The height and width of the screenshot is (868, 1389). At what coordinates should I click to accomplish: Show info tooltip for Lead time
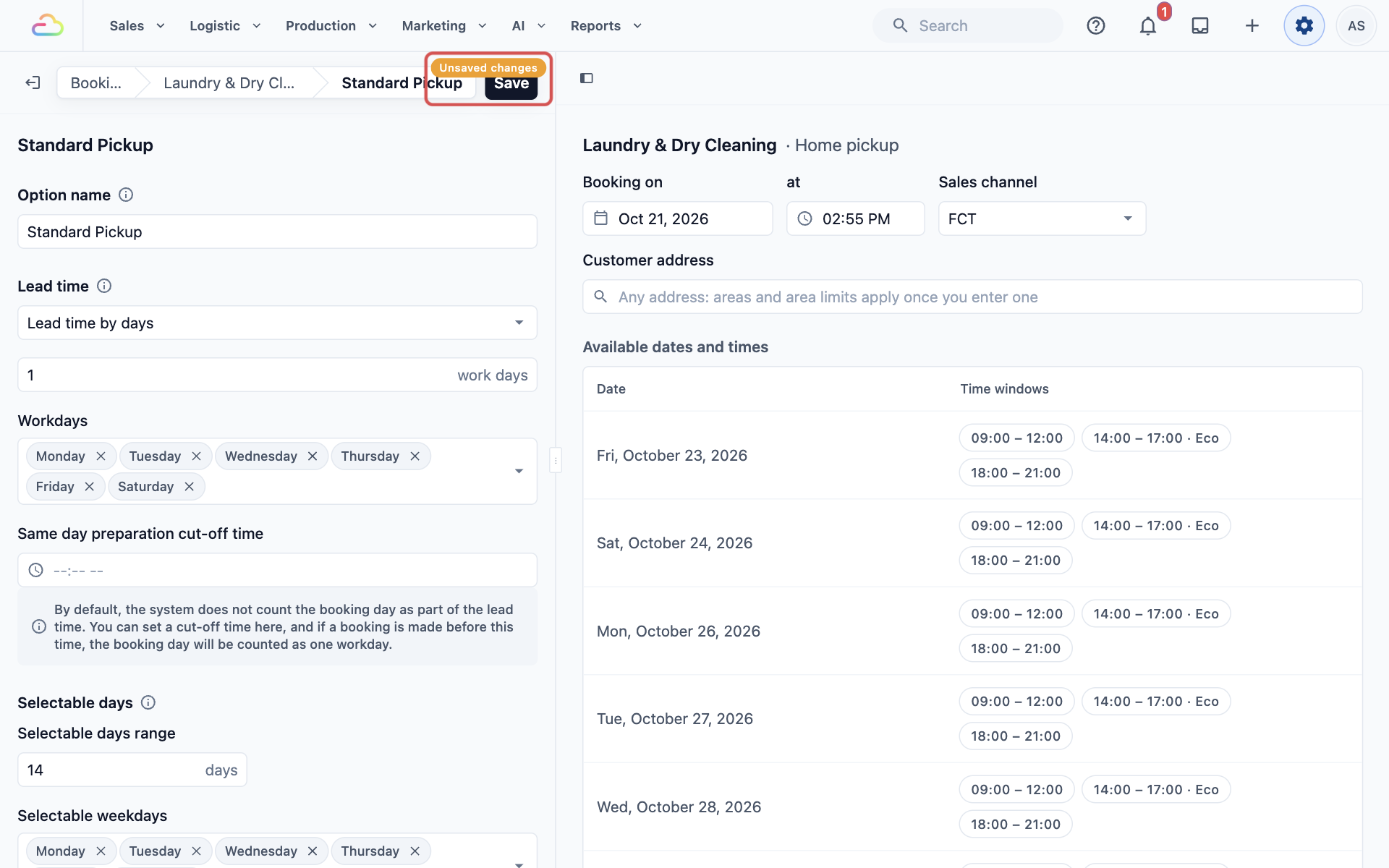pos(104,286)
